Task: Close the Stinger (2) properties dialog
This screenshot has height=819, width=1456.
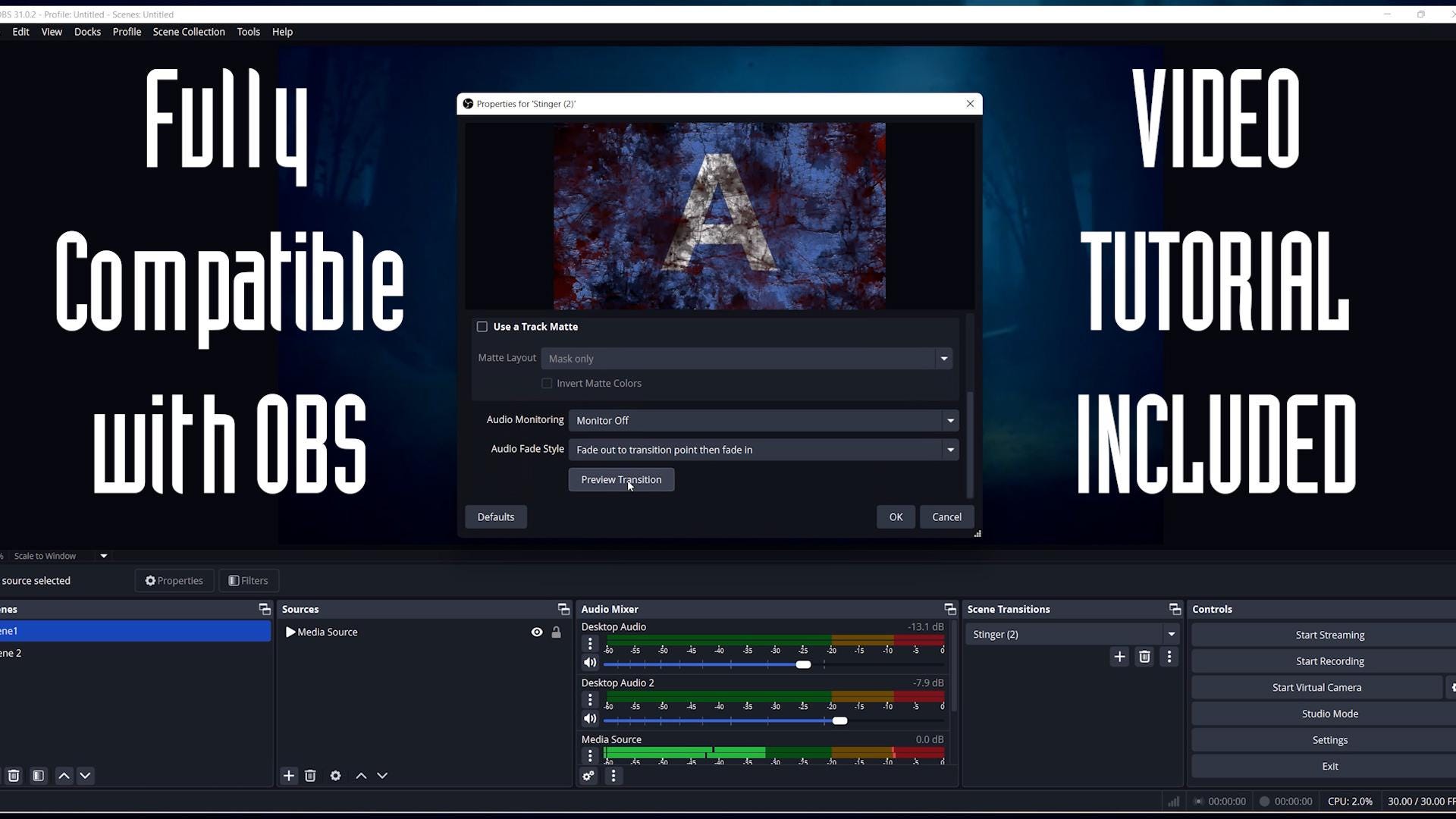Action: [970, 104]
